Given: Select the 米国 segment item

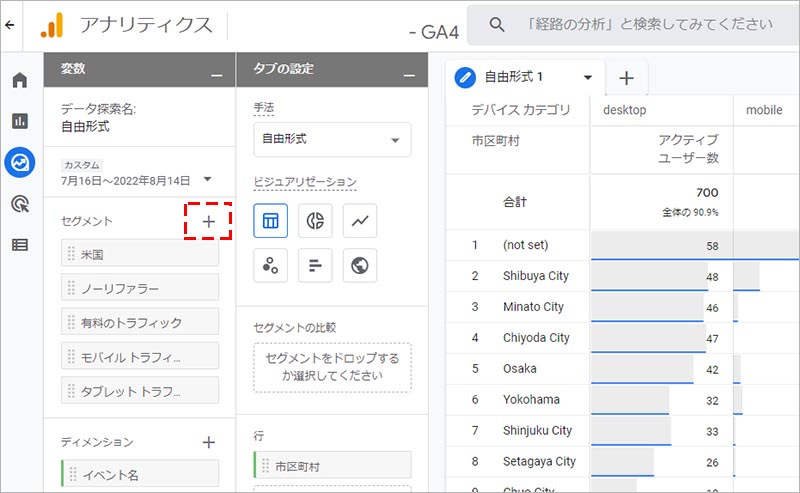Looking at the screenshot, I should [x=139, y=253].
